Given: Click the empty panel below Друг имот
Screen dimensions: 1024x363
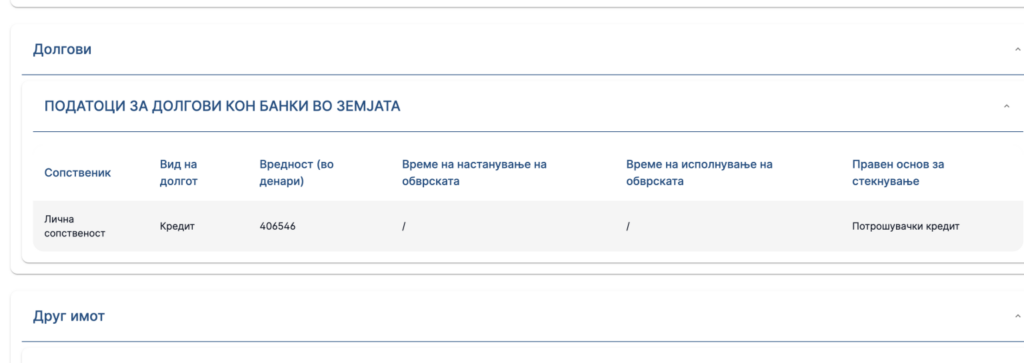Looking at the screenshot, I should point(522,356).
